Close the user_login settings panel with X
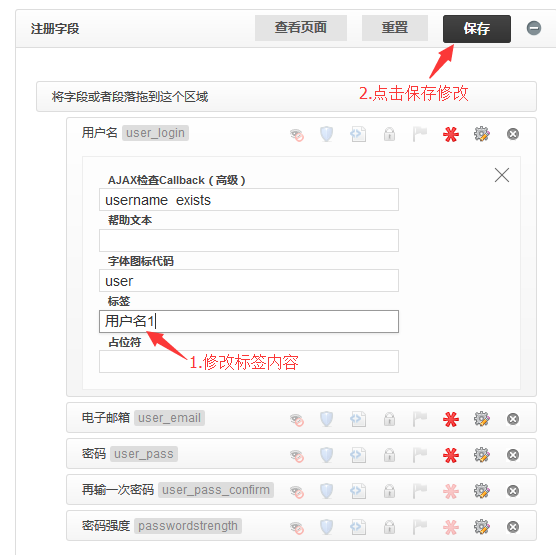Image resolution: width=556 pixels, height=555 pixels. (x=502, y=175)
